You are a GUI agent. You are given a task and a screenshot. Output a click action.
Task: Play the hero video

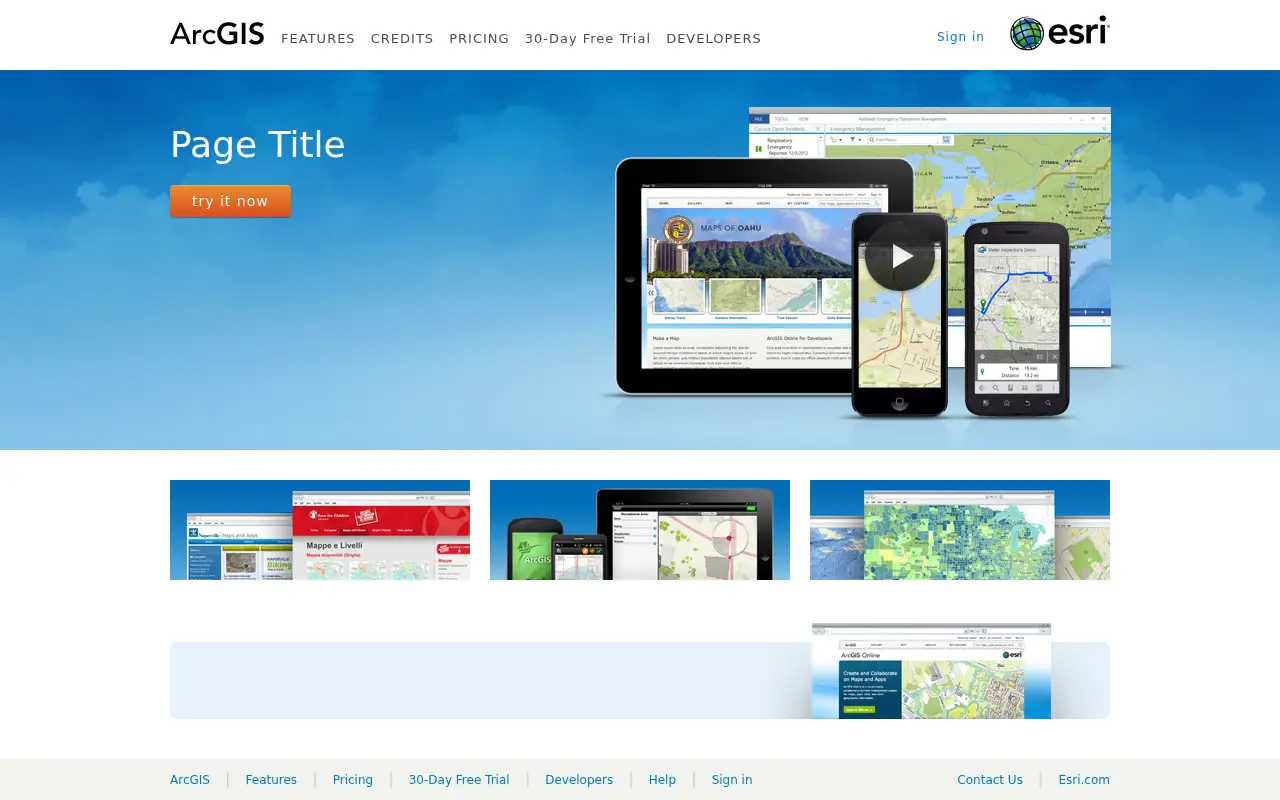click(900, 256)
